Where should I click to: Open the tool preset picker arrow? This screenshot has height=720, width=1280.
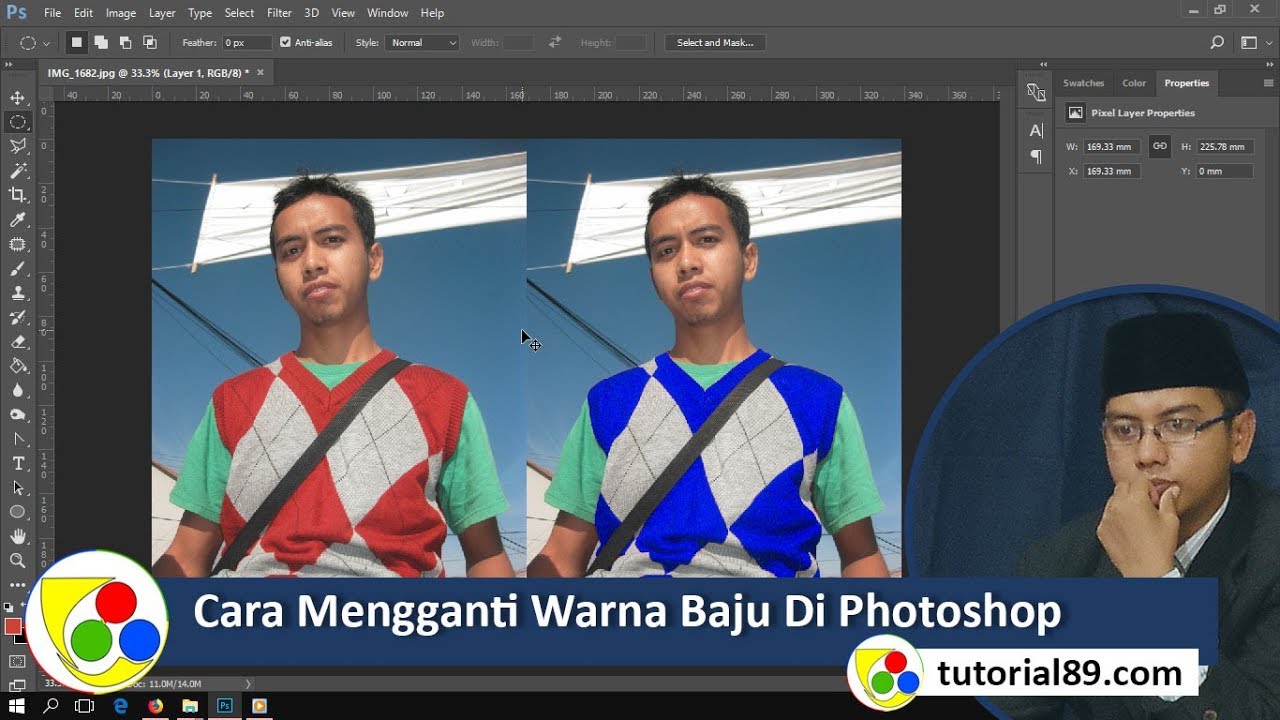46,43
